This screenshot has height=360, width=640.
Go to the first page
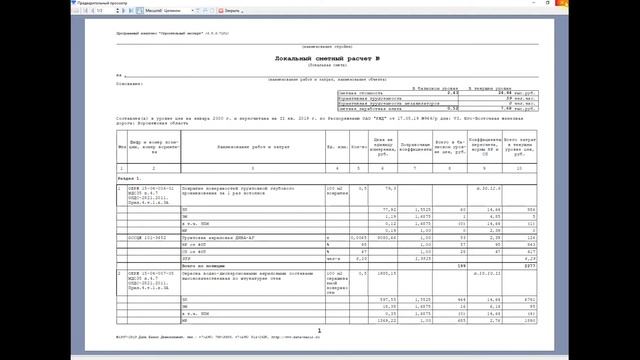(86, 11)
